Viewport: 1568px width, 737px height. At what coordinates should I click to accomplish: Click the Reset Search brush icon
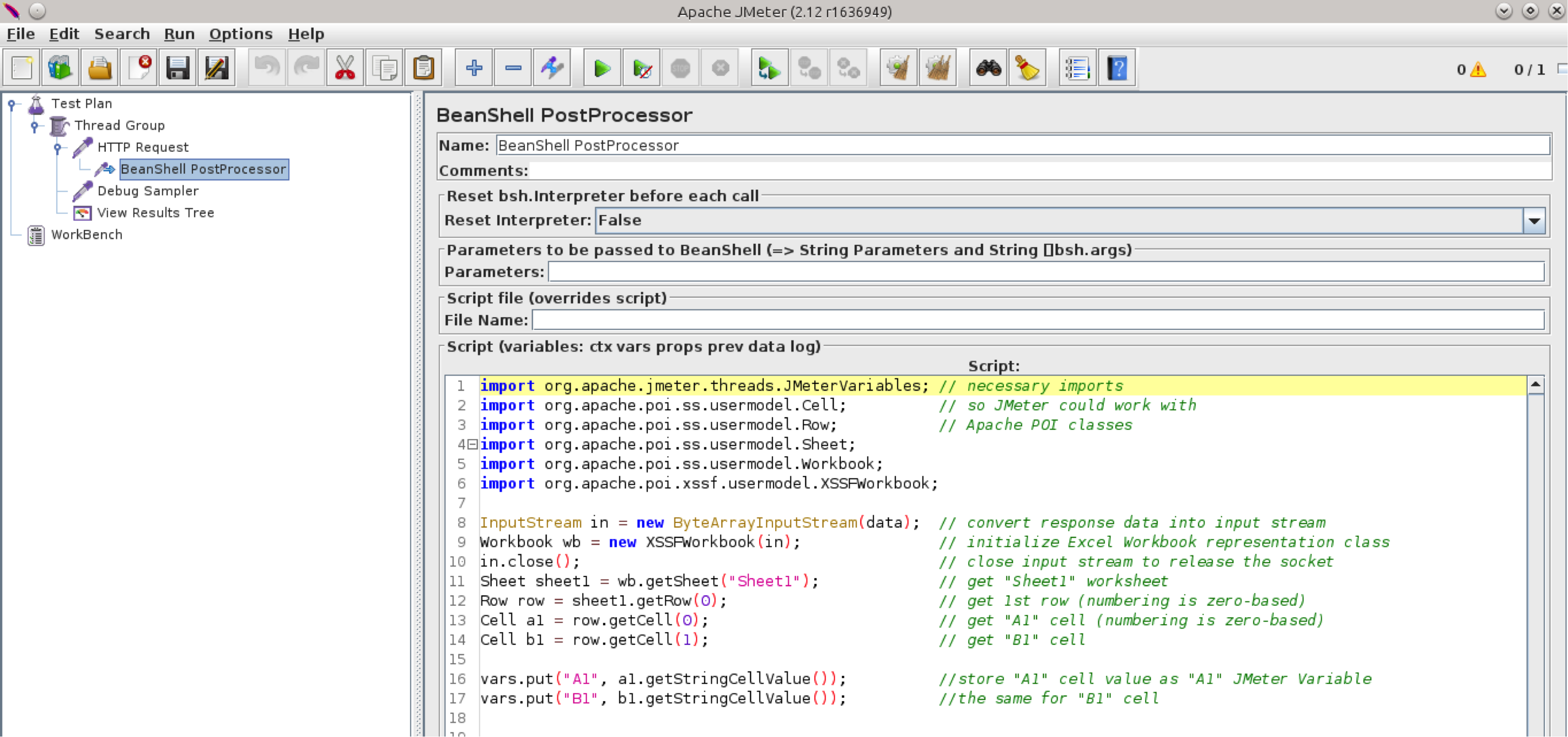point(1028,68)
